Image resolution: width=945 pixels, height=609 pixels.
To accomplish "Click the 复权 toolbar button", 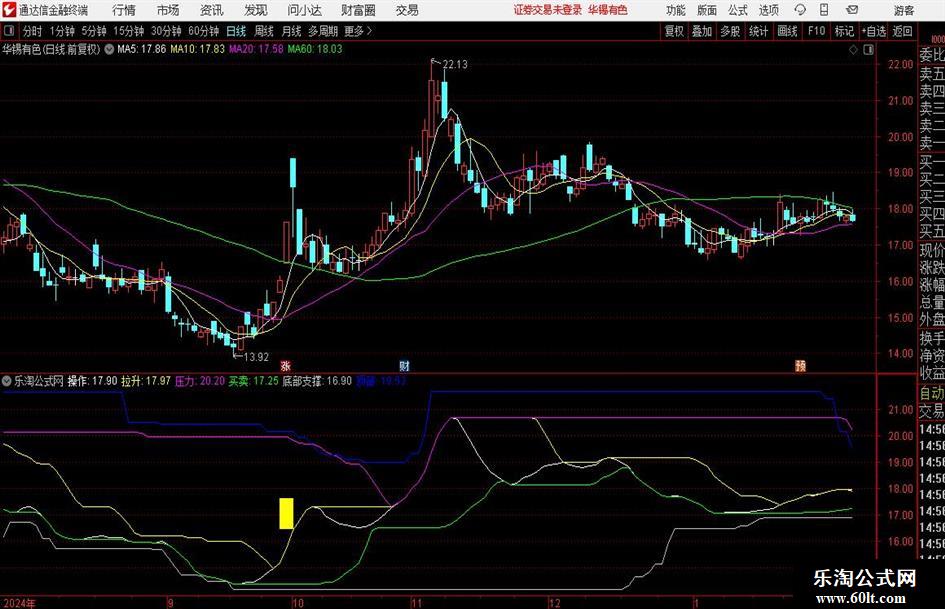I will (674, 31).
